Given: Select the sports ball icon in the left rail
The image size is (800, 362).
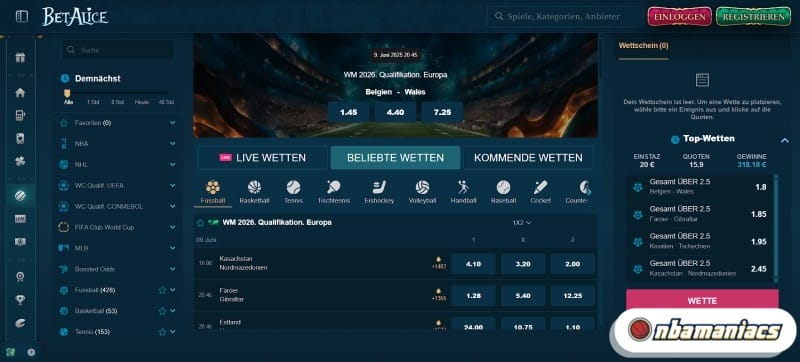Looking at the screenshot, I should tap(20, 196).
